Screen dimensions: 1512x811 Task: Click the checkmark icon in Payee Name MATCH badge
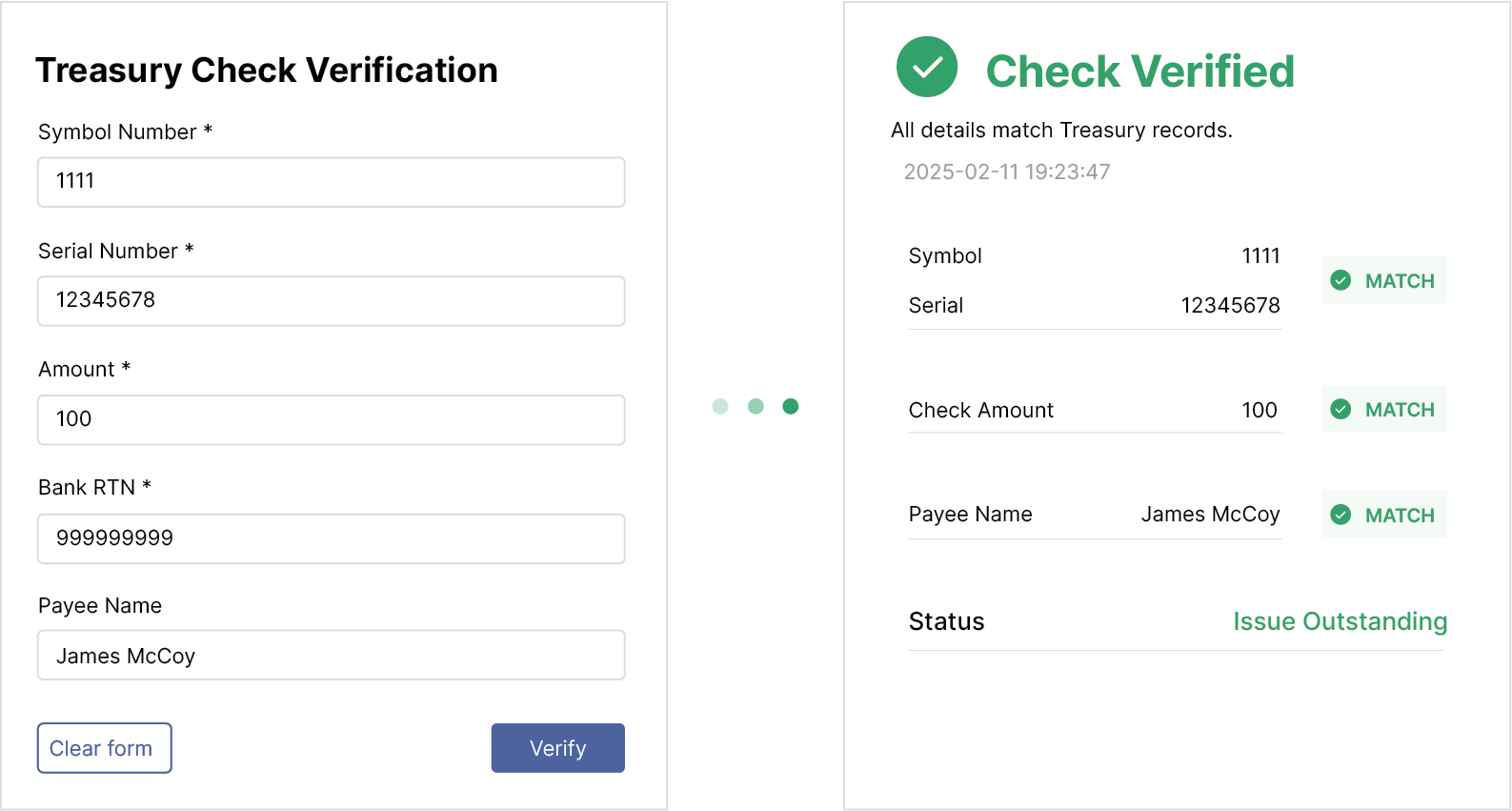(x=1341, y=515)
